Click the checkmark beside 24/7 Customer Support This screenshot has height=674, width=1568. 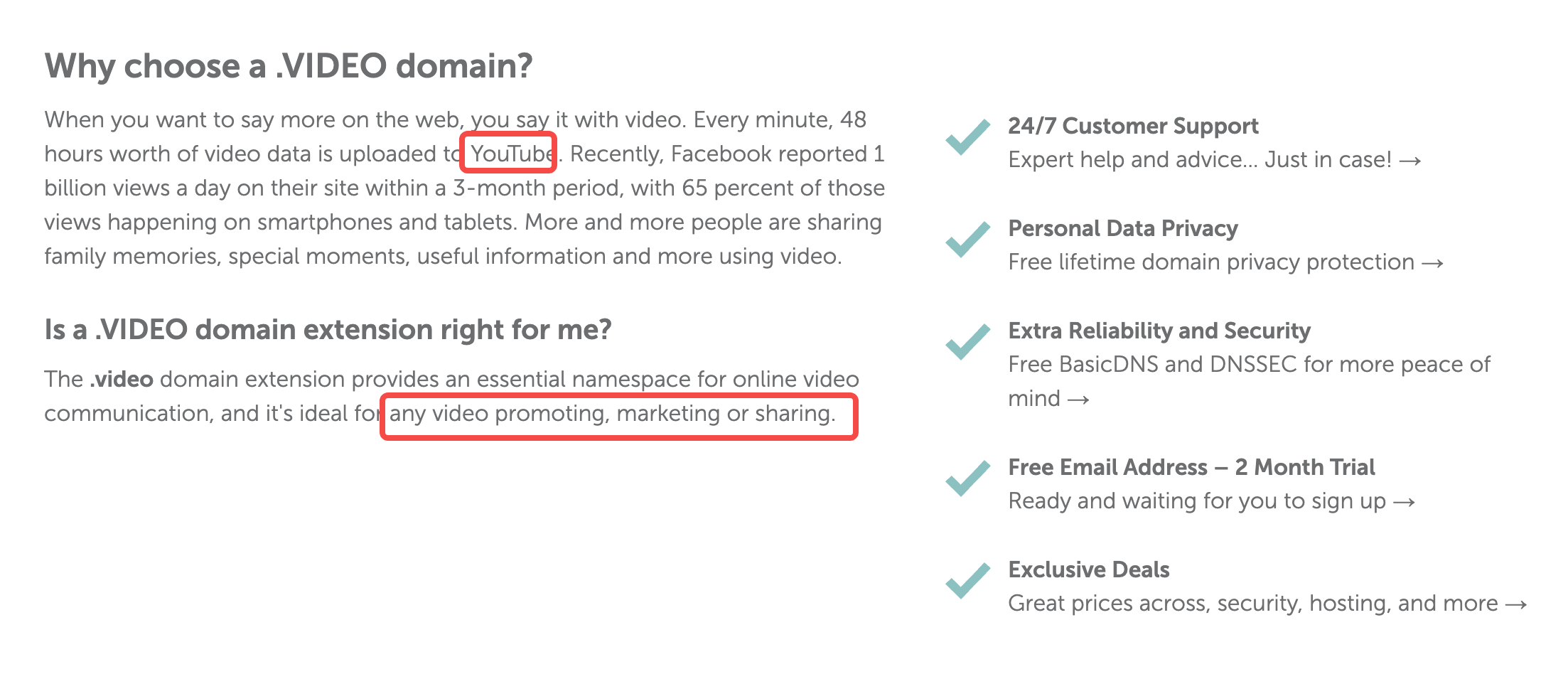point(967,137)
